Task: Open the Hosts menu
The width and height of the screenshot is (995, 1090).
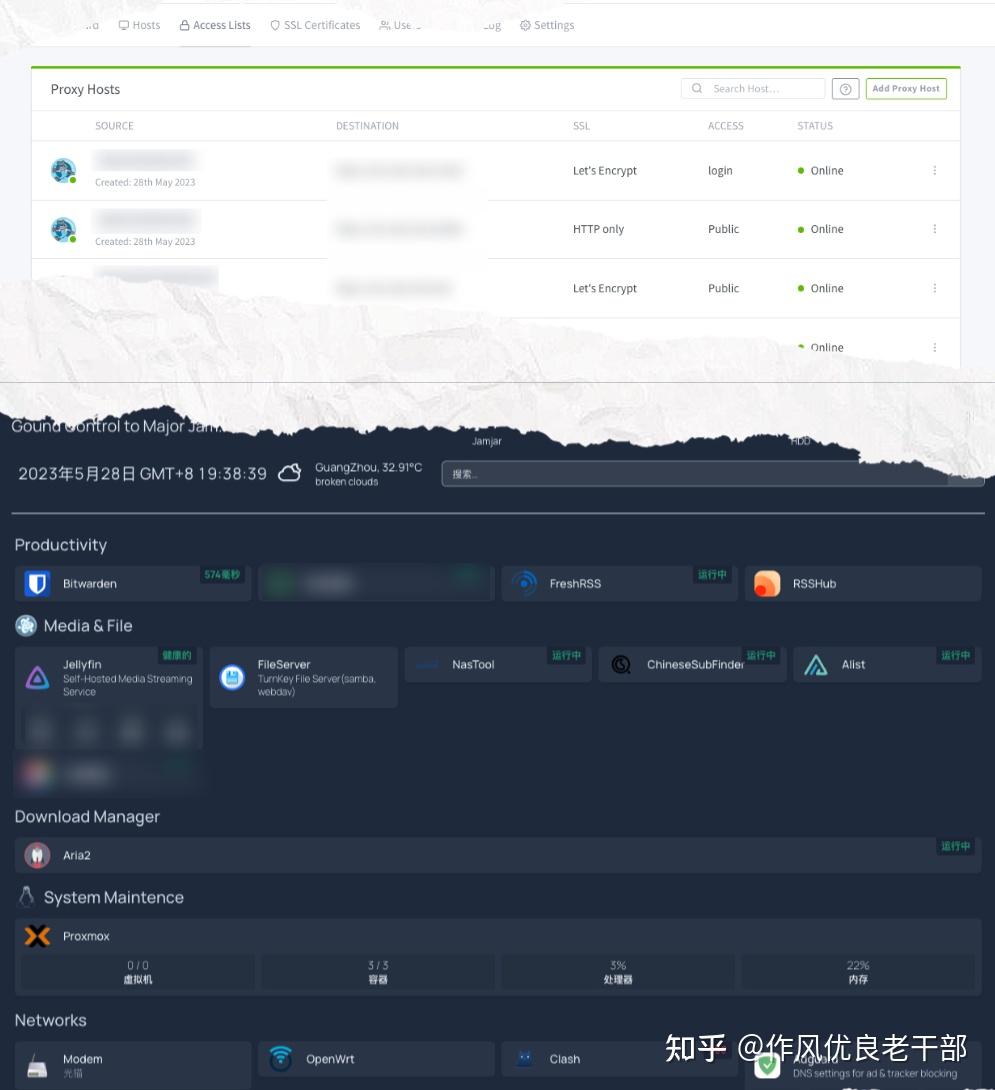Action: 139,25
